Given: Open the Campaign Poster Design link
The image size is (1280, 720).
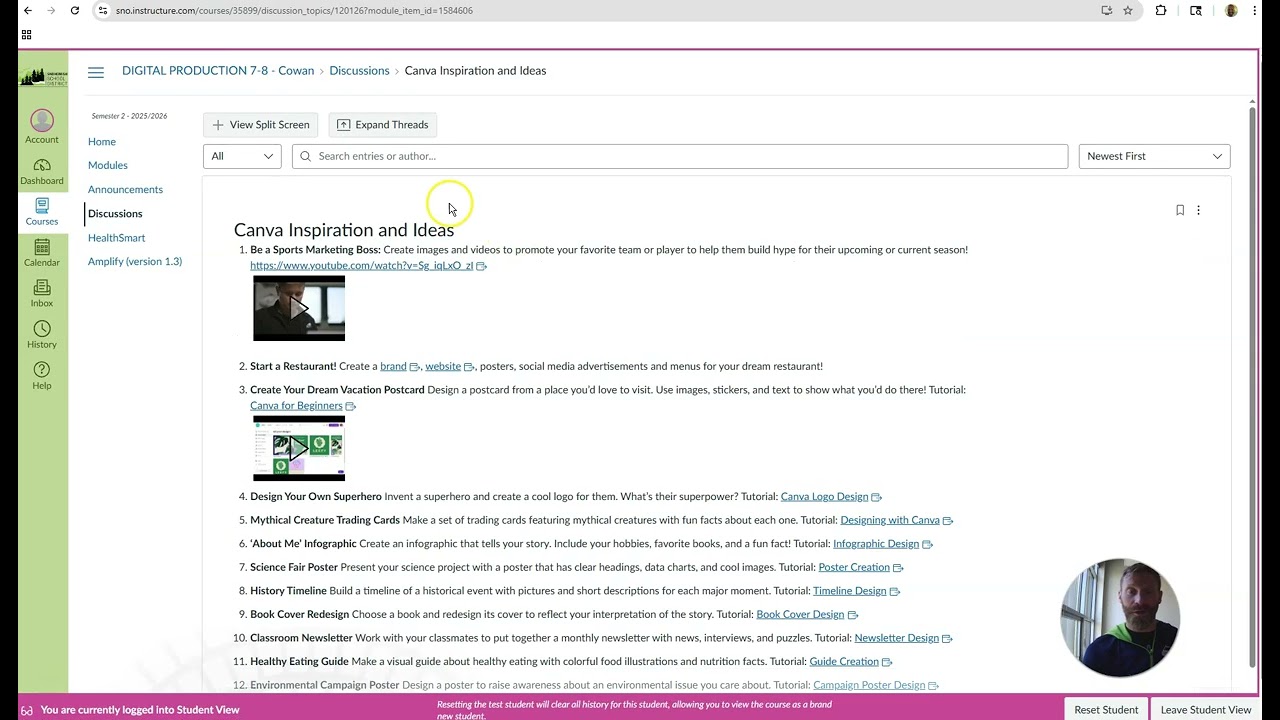Looking at the screenshot, I should pyautogui.click(x=869, y=686).
